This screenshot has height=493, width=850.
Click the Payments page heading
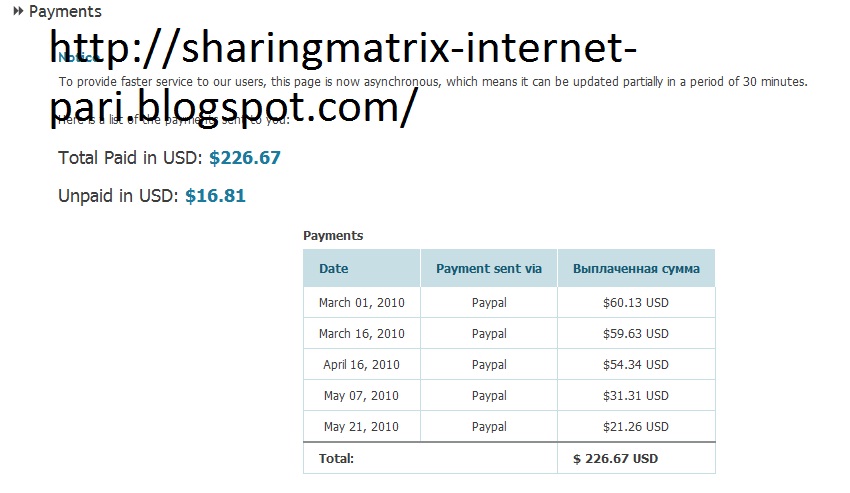(x=65, y=12)
